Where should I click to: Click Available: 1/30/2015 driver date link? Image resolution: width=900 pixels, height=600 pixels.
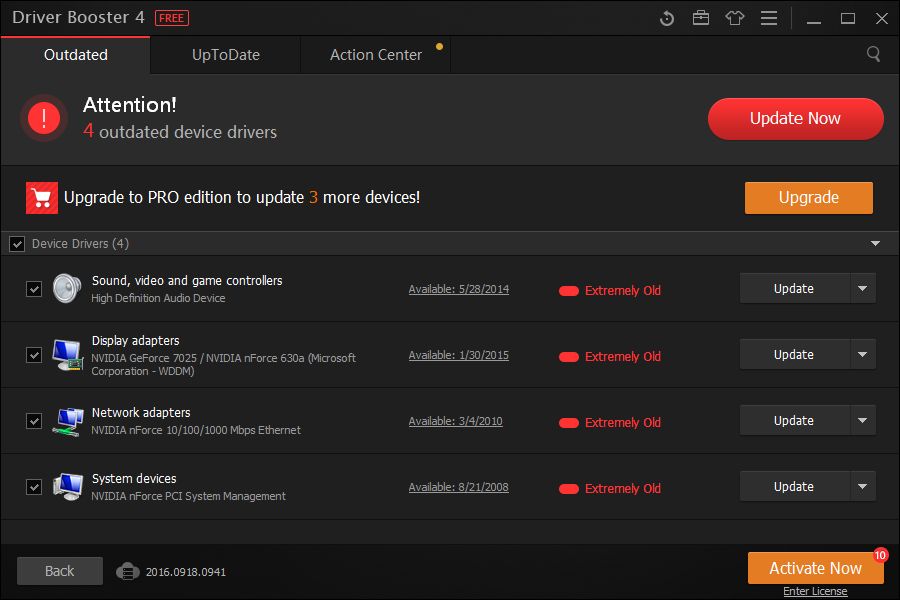459,355
